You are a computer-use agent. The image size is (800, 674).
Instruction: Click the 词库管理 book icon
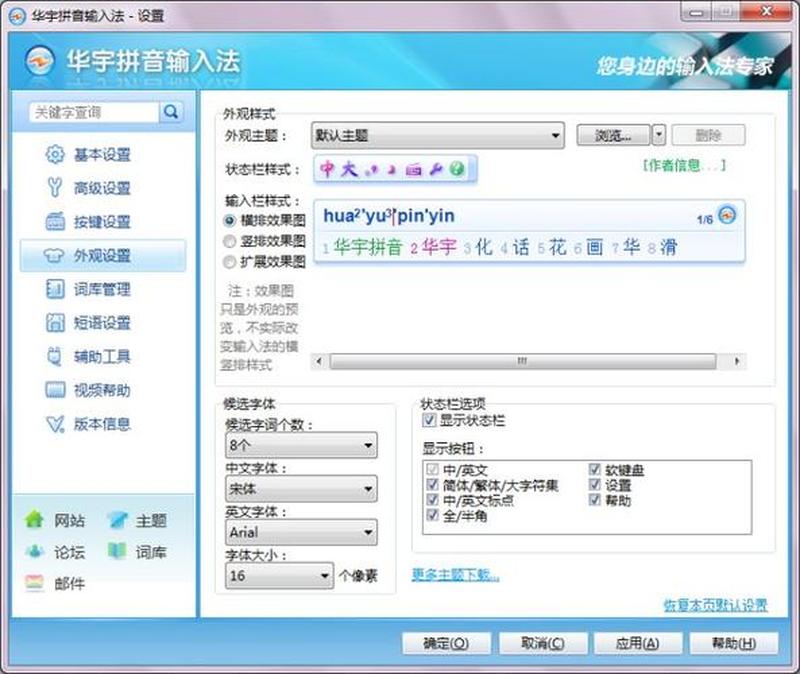55,289
